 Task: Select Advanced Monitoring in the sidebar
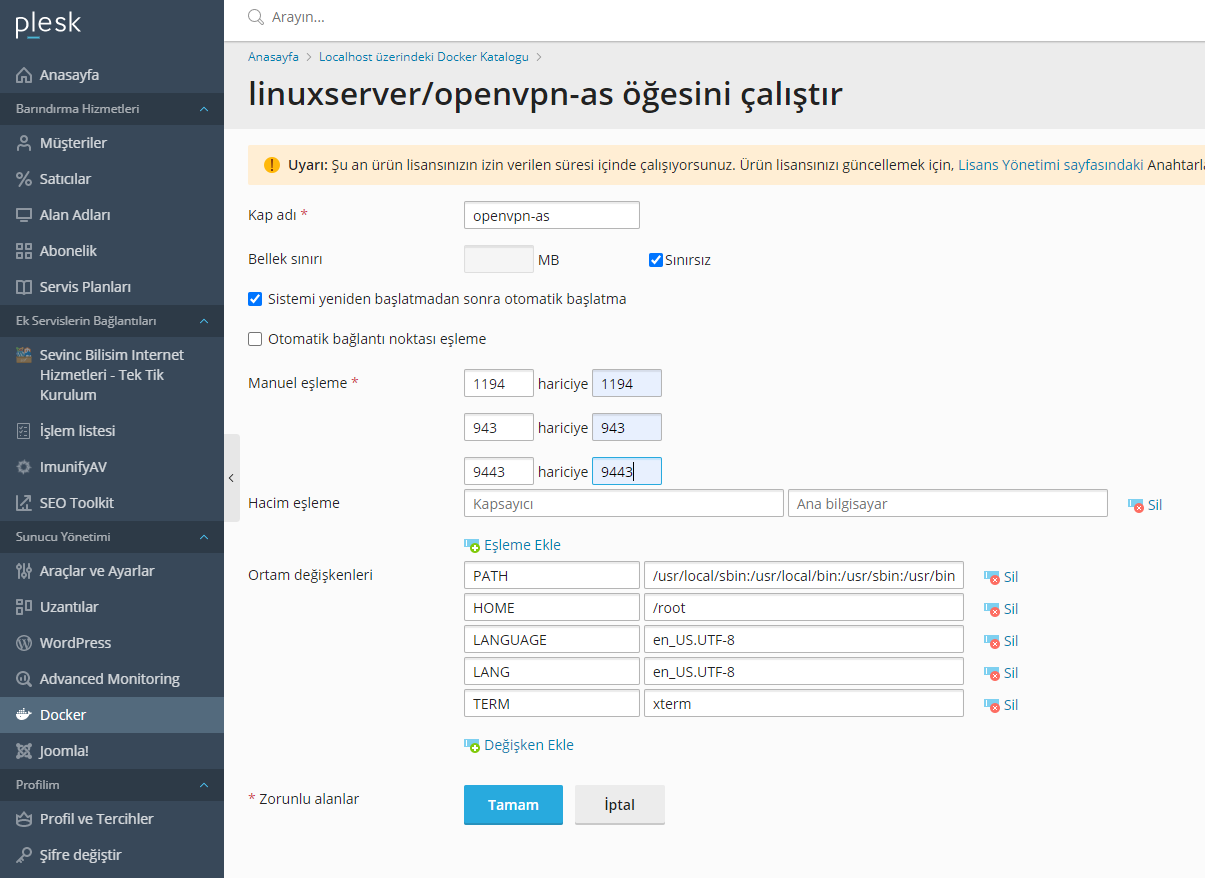[112, 679]
